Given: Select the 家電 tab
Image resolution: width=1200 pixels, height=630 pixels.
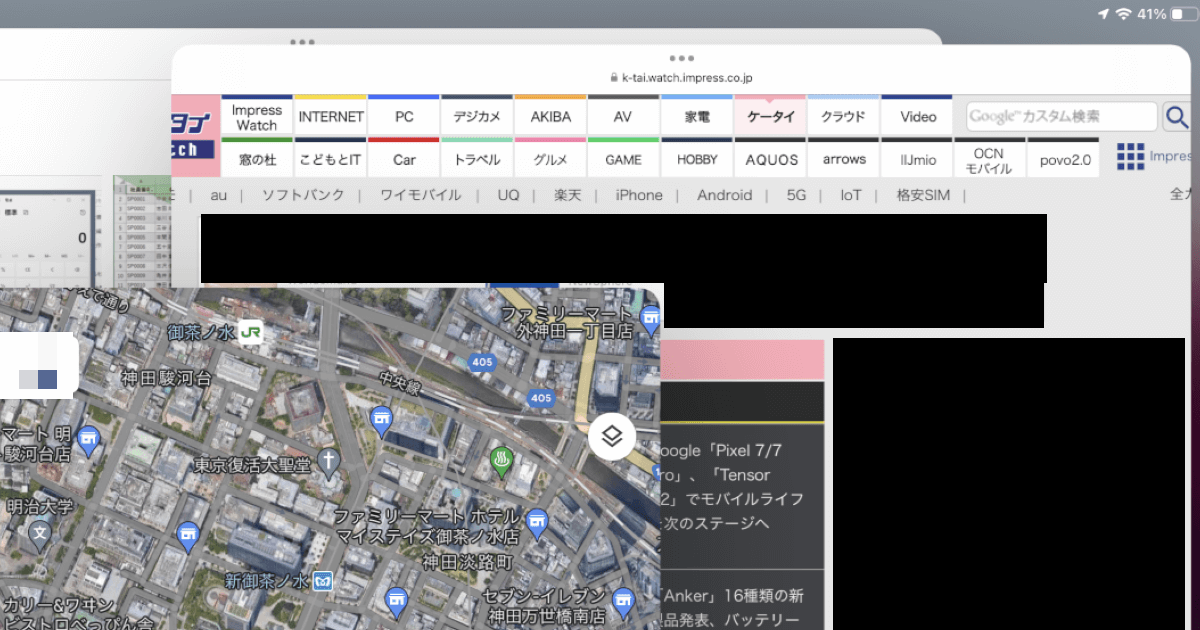Looking at the screenshot, I should pos(697,117).
